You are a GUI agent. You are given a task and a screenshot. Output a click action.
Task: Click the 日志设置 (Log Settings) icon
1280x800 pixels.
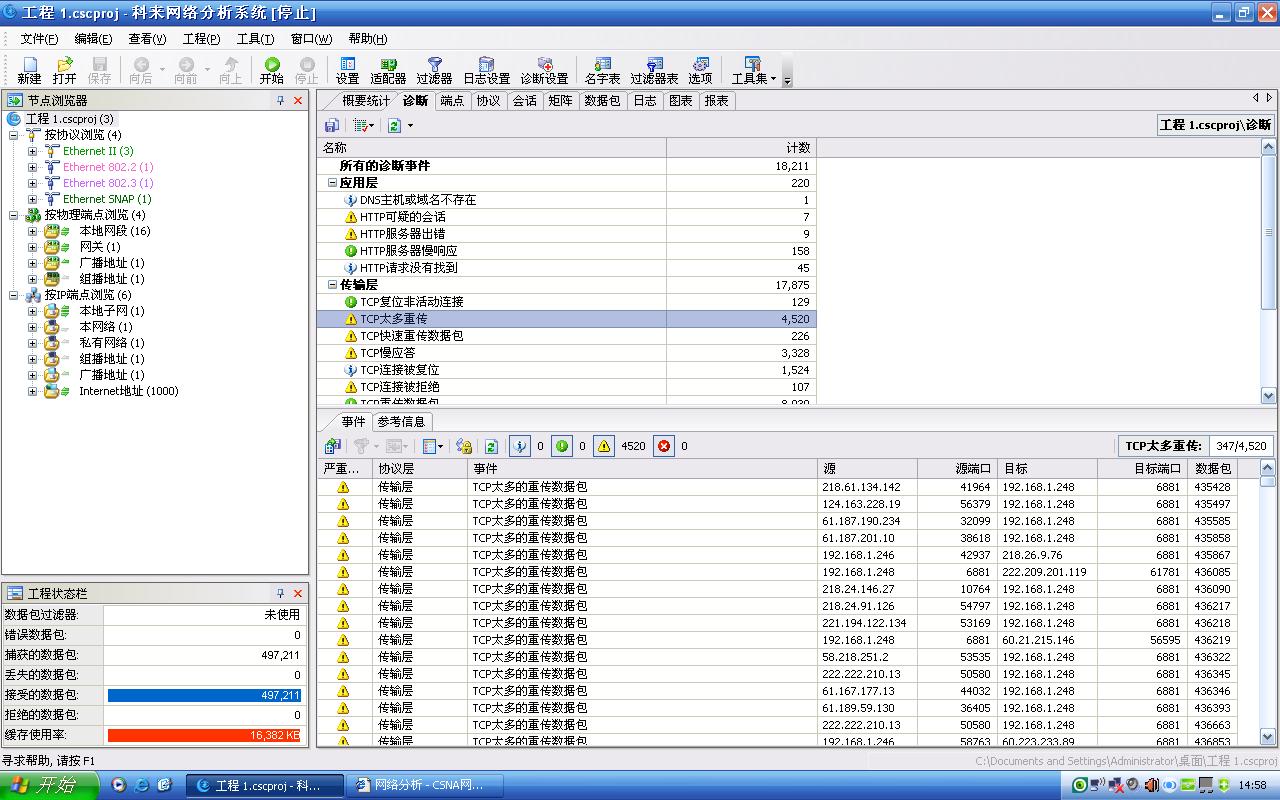coord(486,70)
